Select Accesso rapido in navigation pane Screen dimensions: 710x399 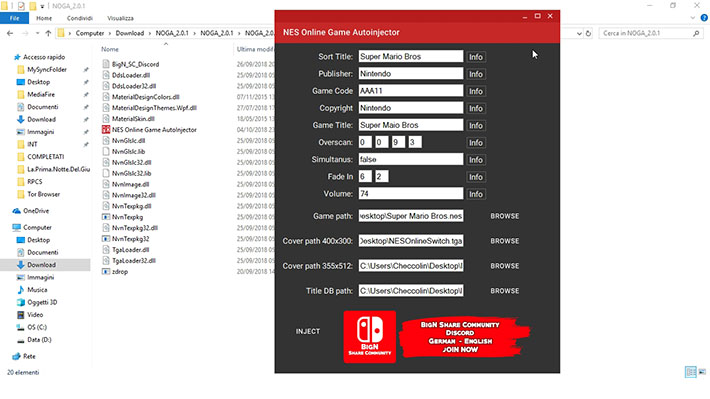44,57
